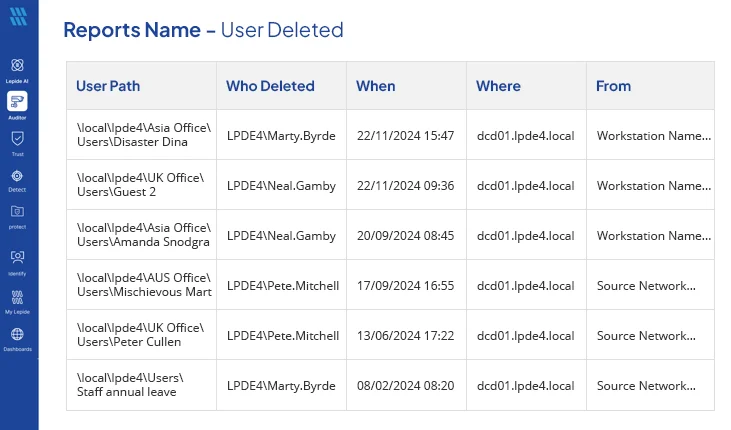Select the timestamp 08/02/2024 08:20

[x=406, y=386]
